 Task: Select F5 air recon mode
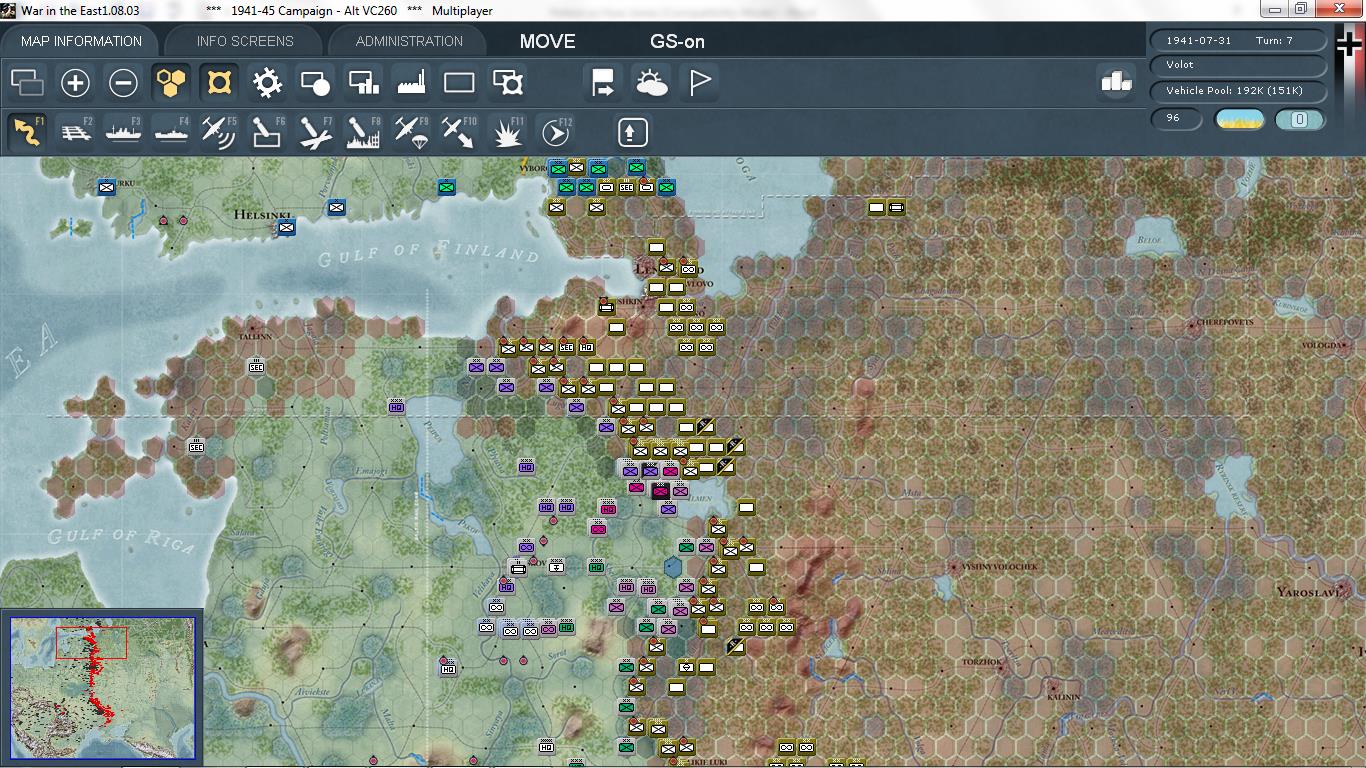point(219,132)
